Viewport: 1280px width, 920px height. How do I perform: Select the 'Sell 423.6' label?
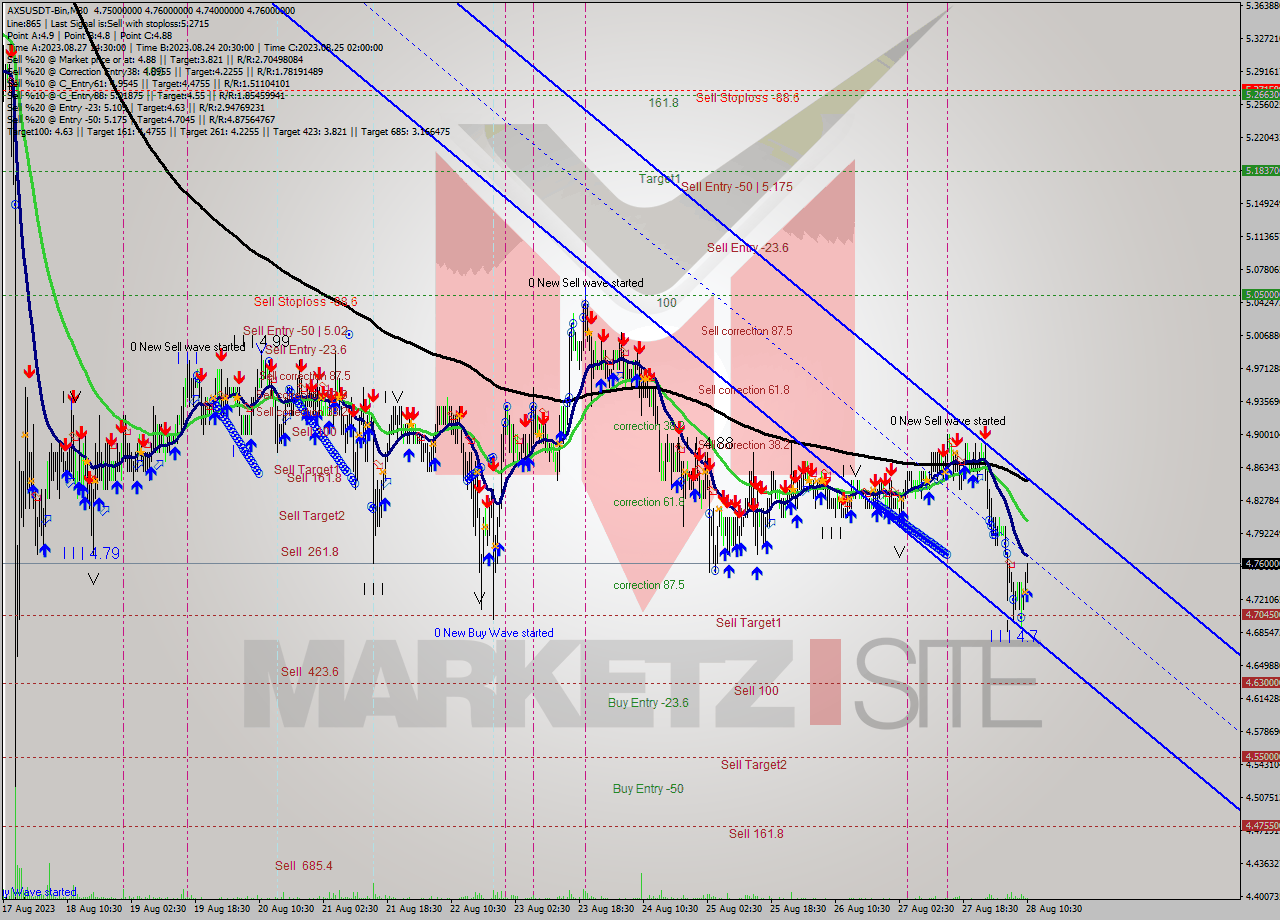[x=310, y=672]
